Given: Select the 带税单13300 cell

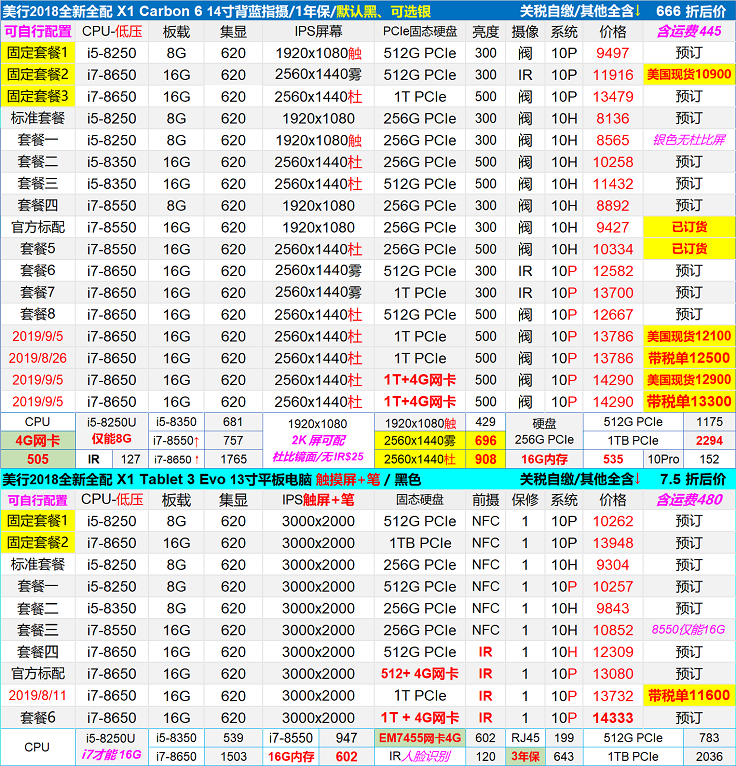Looking at the screenshot, I should pos(689,401).
